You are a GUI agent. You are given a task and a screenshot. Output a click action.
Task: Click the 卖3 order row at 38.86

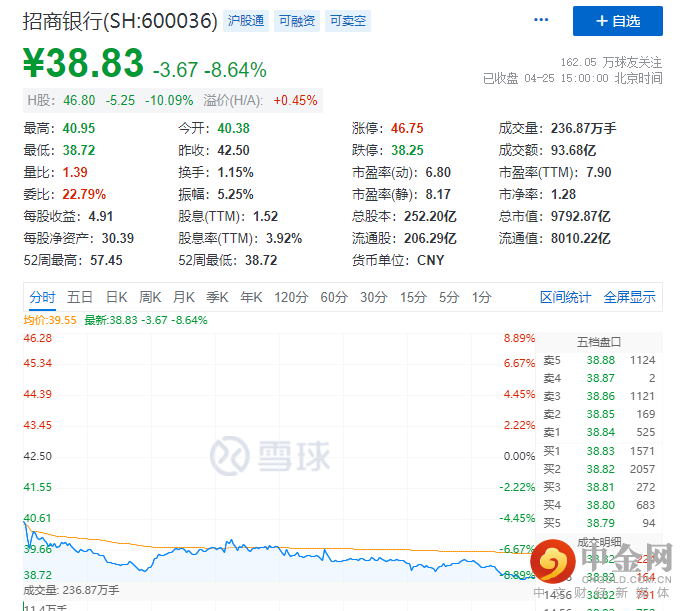(x=599, y=396)
